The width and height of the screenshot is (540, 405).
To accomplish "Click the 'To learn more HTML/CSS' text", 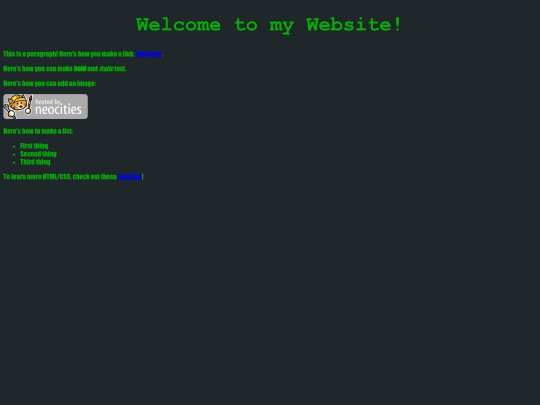I will point(37,177).
